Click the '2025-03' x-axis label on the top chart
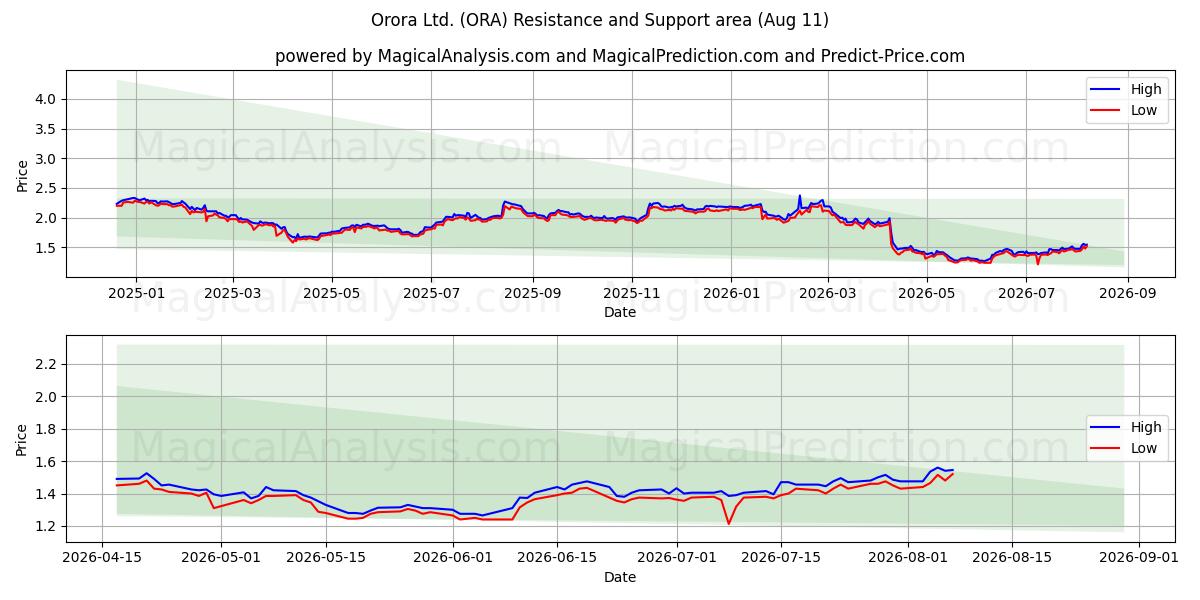 (x=232, y=294)
